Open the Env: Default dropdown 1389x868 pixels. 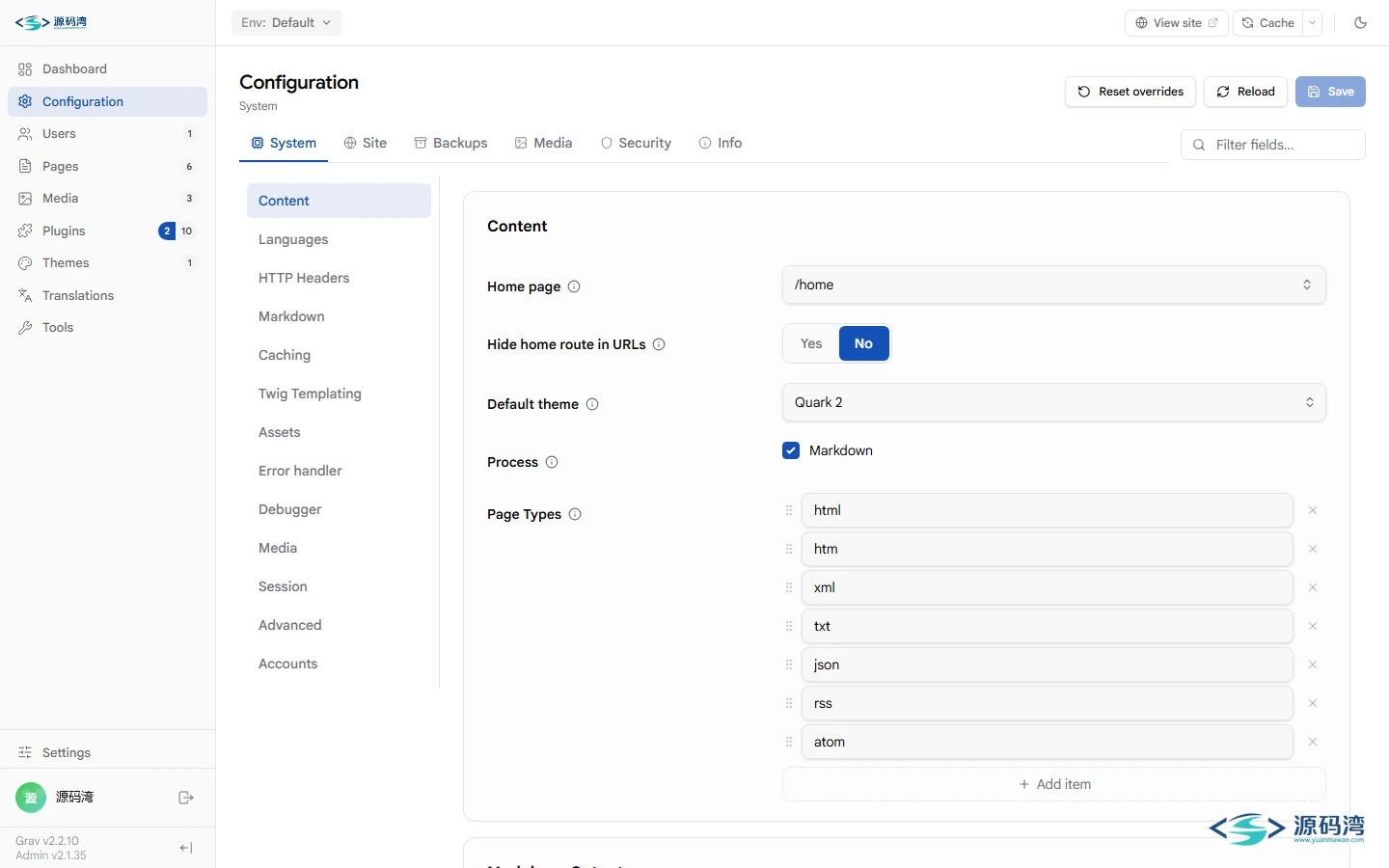(286, 23)
